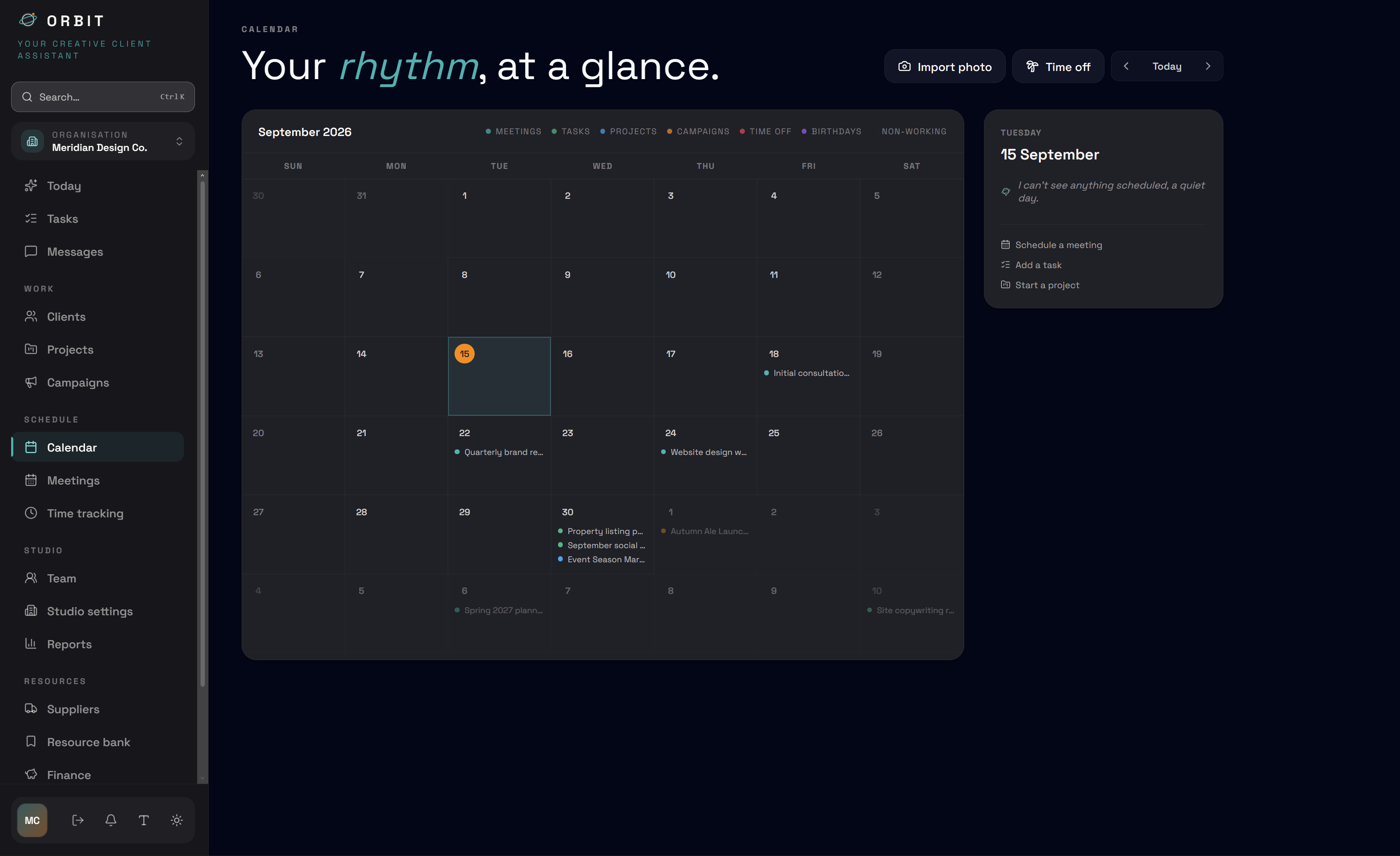Toggle light theme with the sun icon

(177, 820)
